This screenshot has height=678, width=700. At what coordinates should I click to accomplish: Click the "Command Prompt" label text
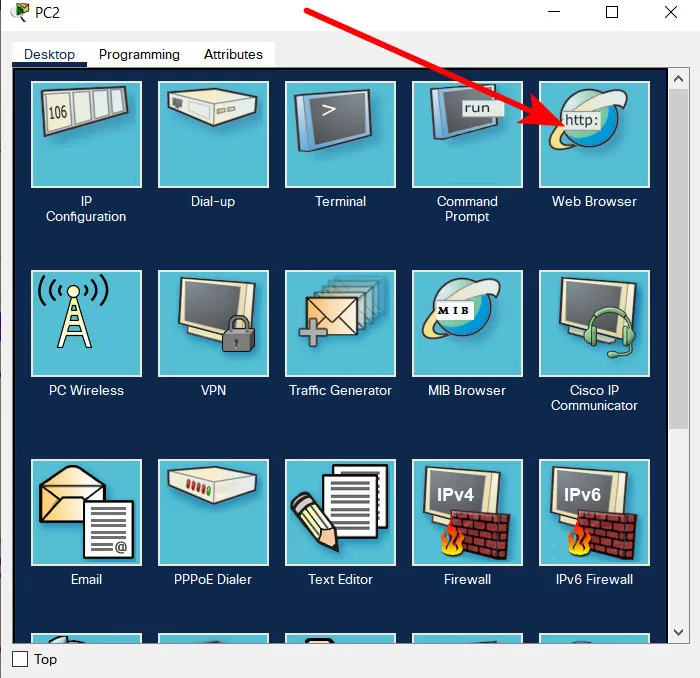(x=467, y=209)
